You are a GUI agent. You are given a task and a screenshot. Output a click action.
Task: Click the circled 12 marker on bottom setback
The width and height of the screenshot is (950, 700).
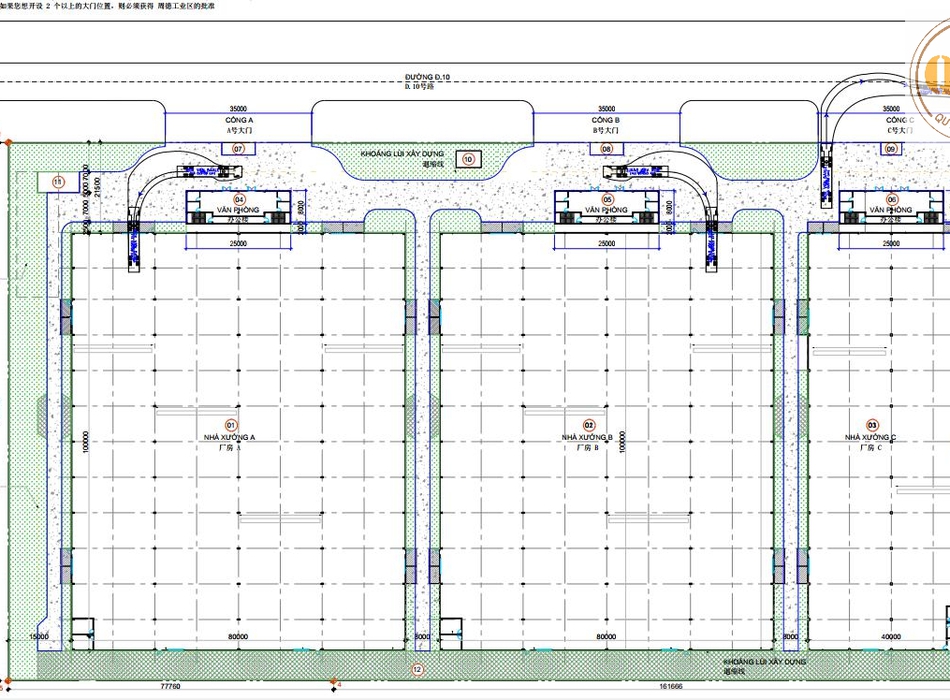click(418, 669)
